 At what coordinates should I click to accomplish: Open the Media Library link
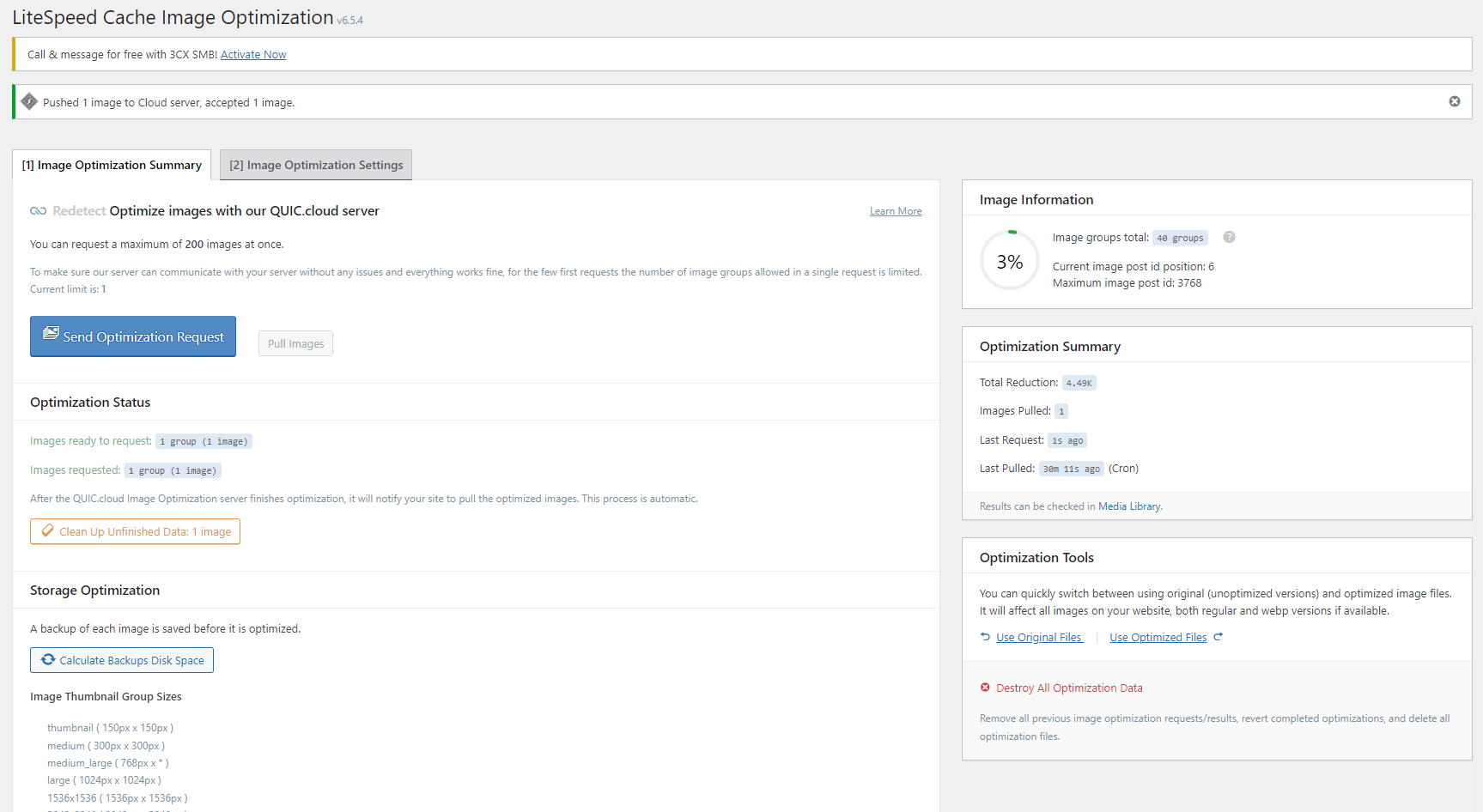coord(1129,506)
